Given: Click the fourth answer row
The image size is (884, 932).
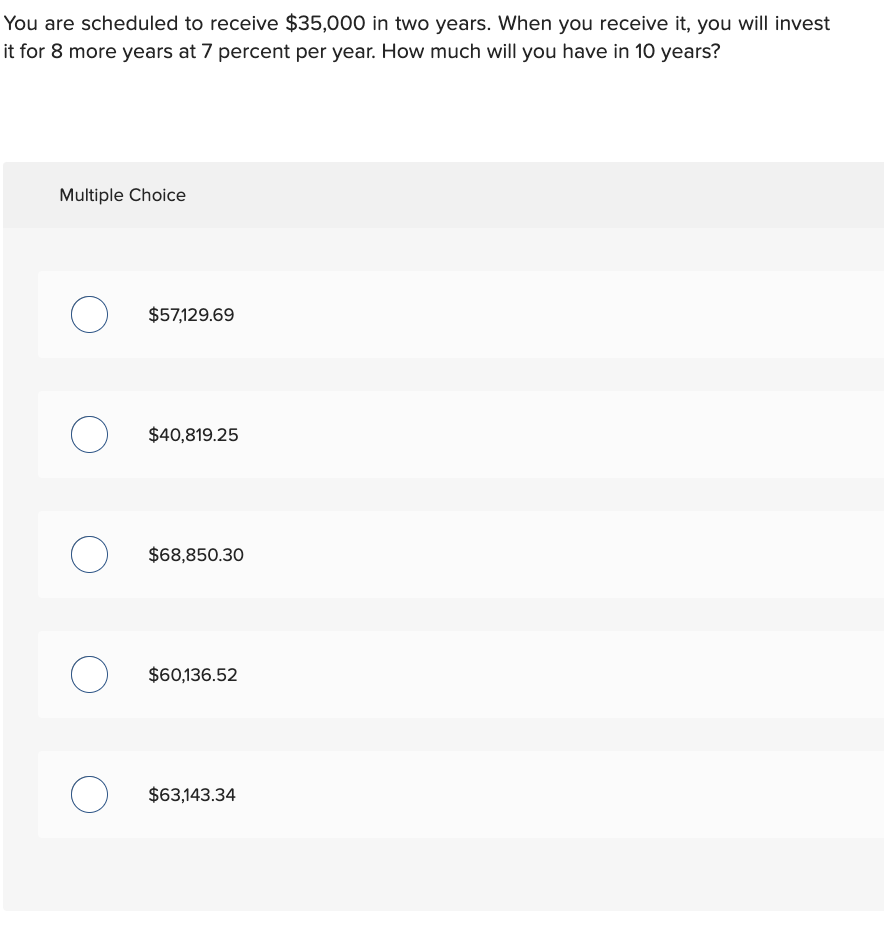Looking at the screenshot, I should click(460, 674).
